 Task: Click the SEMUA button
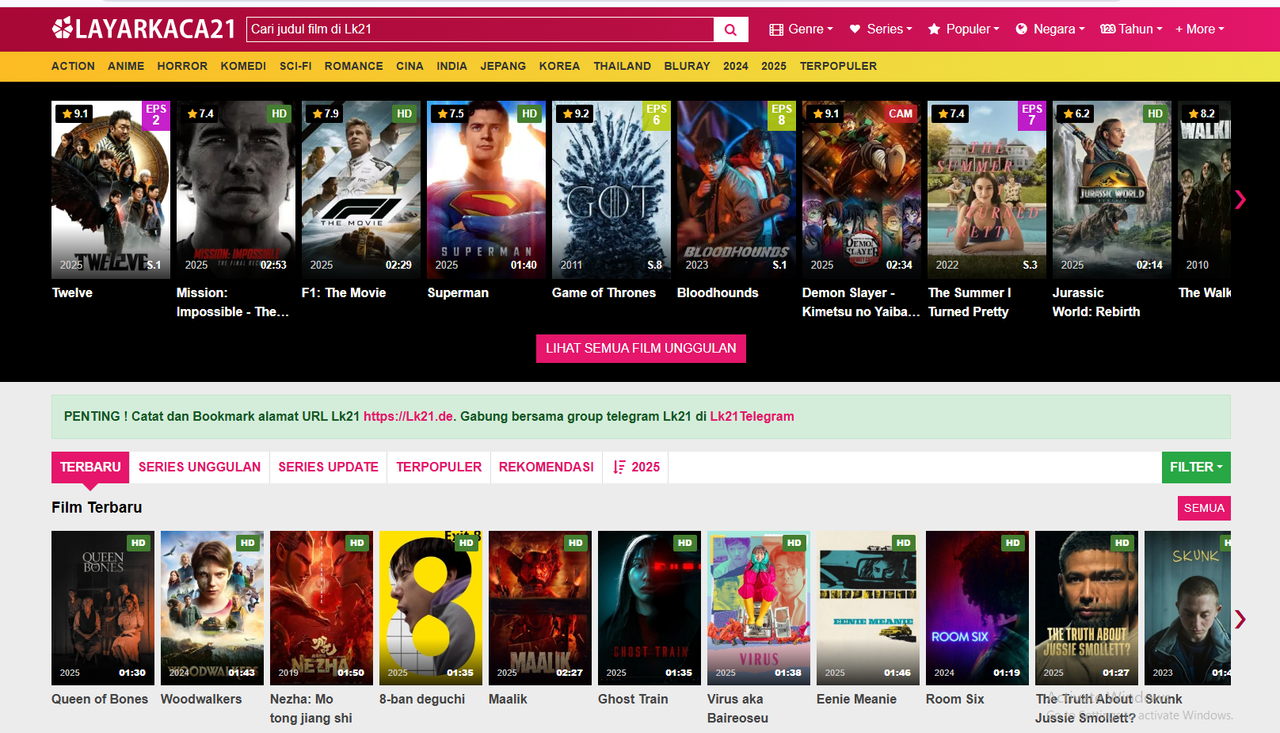(x=1204, y=508)
